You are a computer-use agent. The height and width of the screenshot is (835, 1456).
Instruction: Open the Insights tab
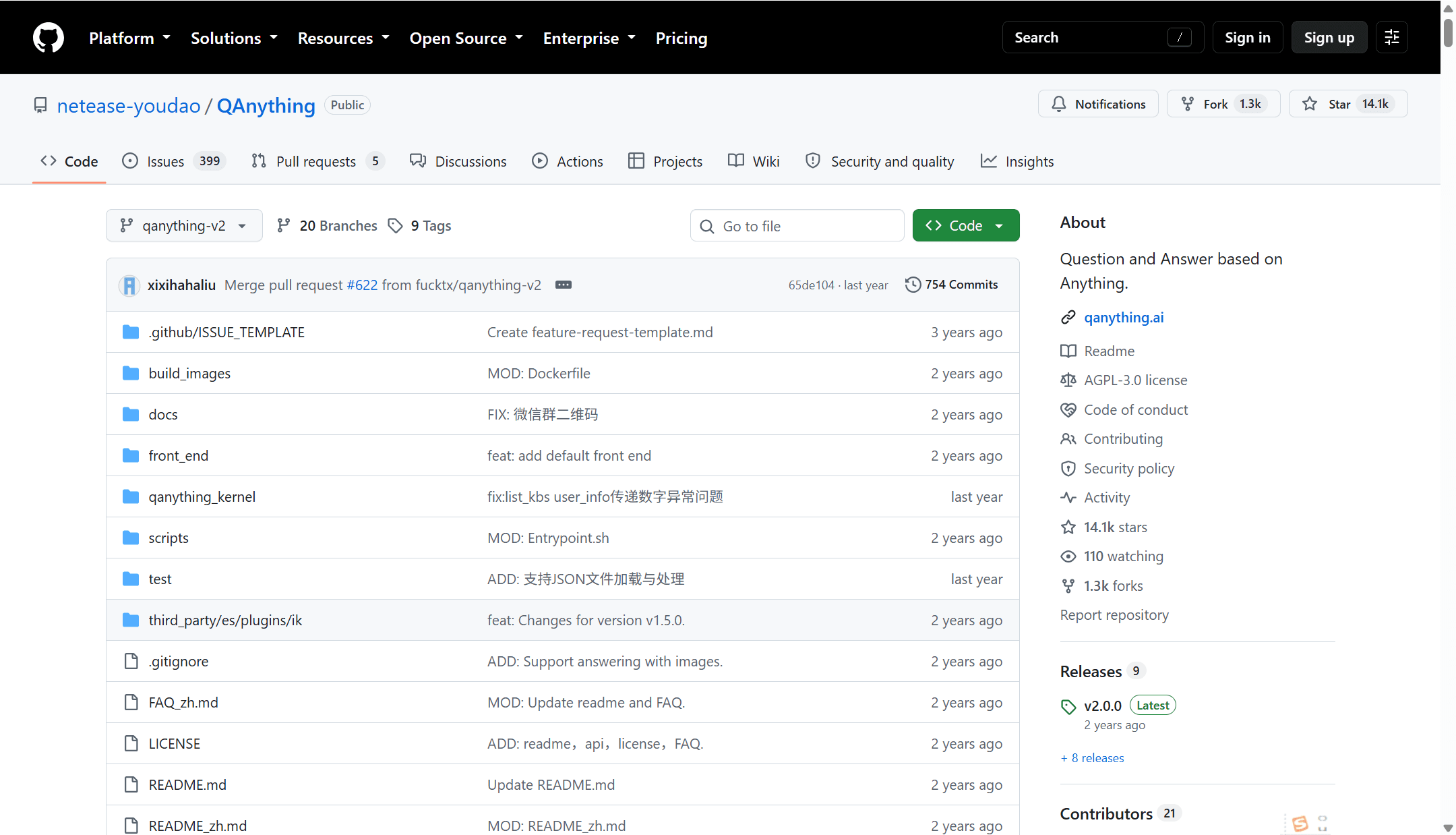click(1017, 162)
